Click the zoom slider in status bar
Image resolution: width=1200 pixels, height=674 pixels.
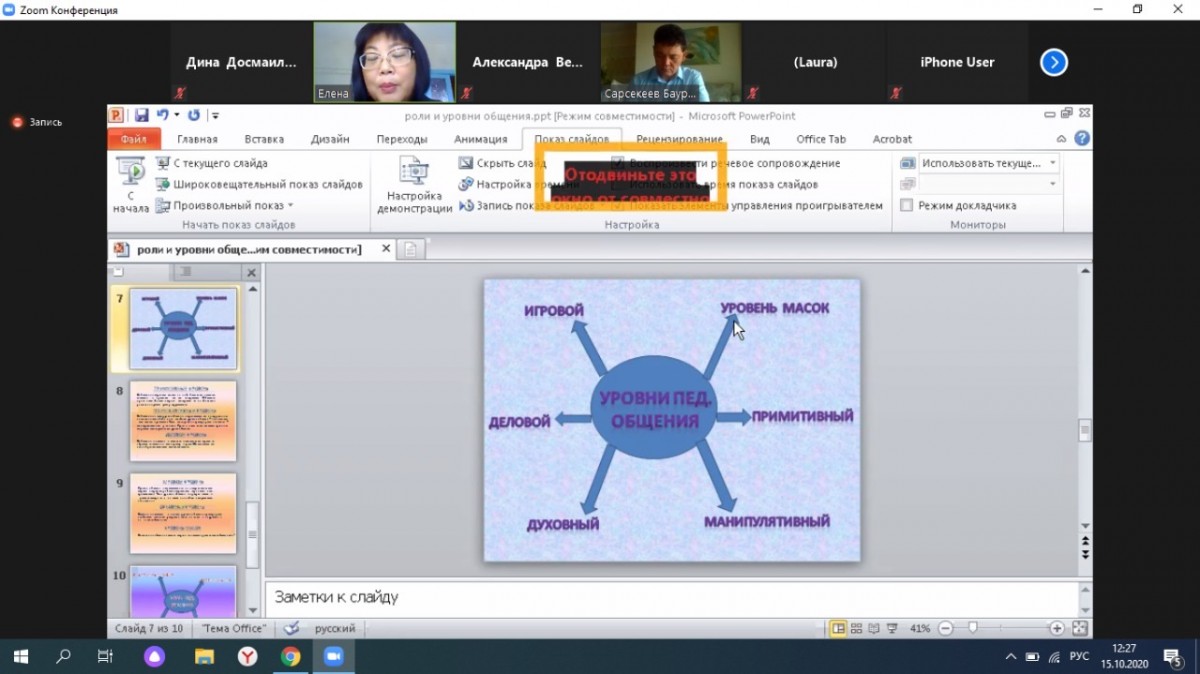[x=973, y=628]
